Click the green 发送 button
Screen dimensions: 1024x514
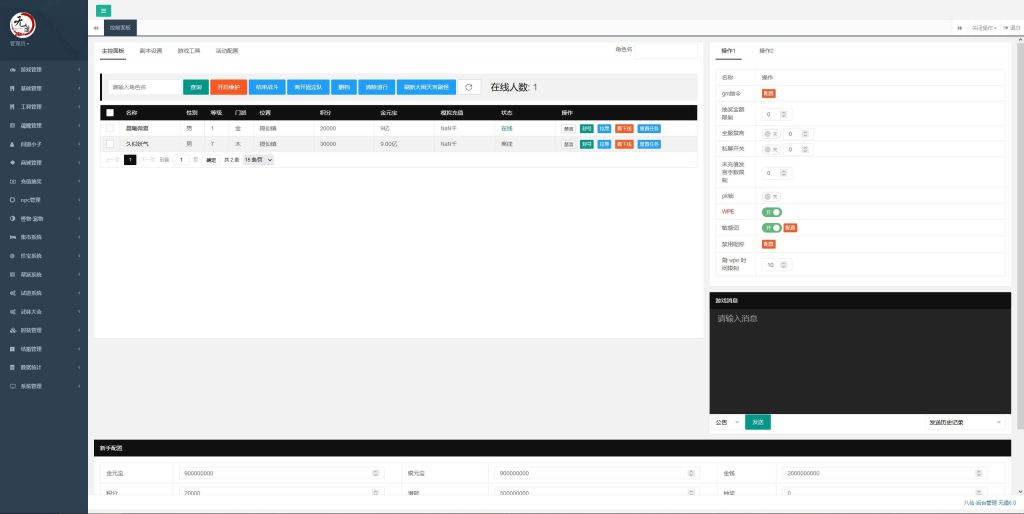758,423
